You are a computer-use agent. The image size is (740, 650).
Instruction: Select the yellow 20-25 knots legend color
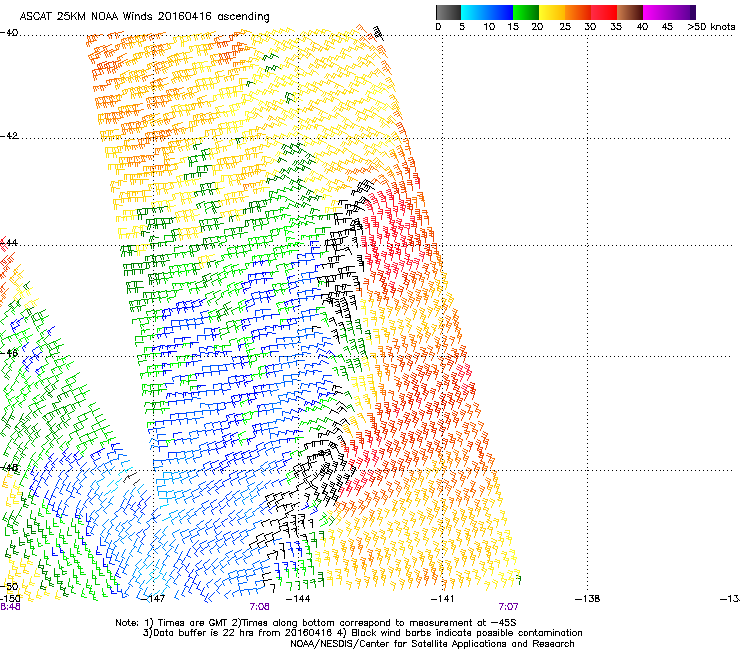point(552,12)
